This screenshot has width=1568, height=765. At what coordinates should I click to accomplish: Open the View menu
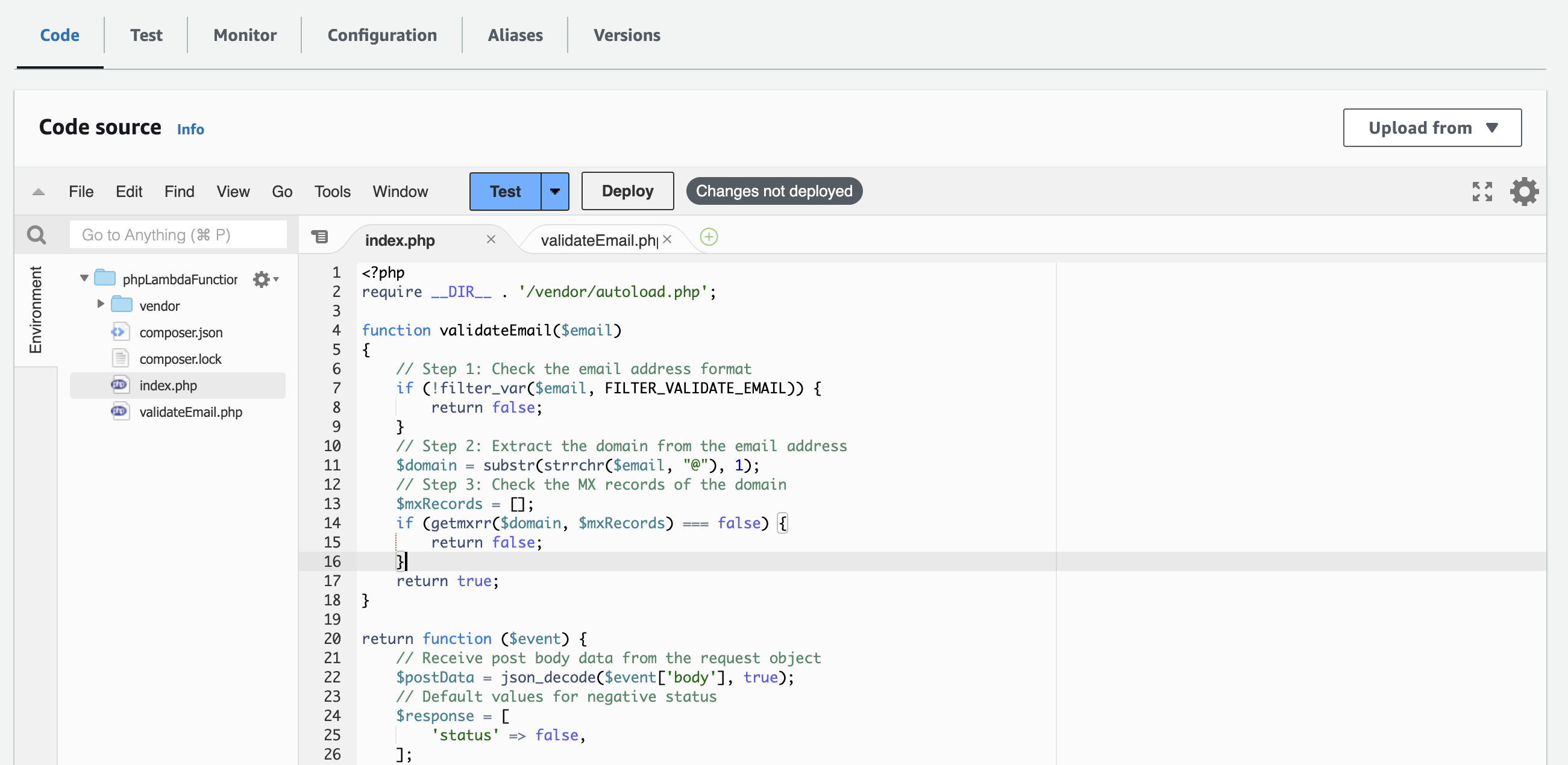[233, 192]
